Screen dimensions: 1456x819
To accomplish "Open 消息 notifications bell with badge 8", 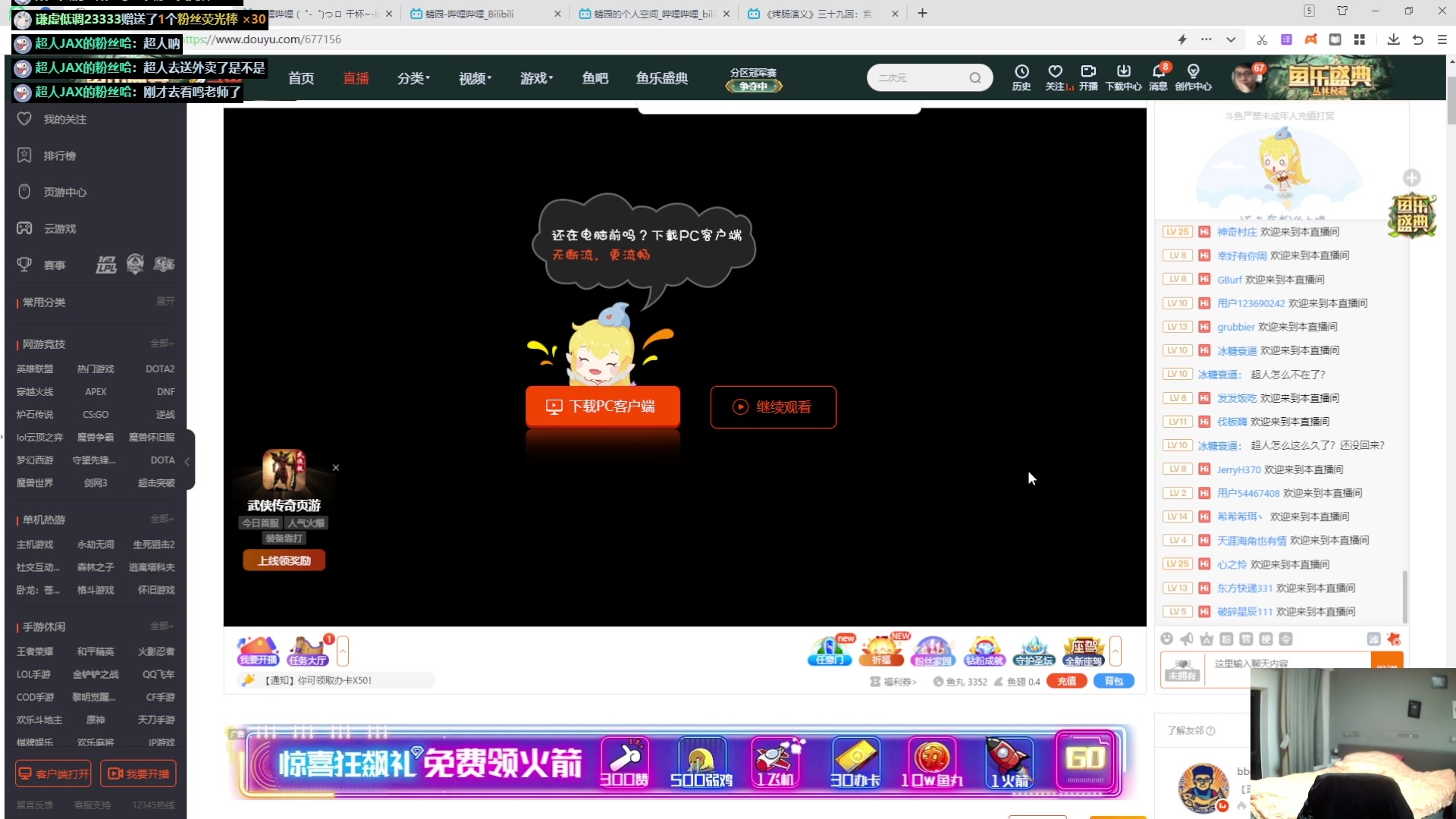I will [x=1158, y=77].
